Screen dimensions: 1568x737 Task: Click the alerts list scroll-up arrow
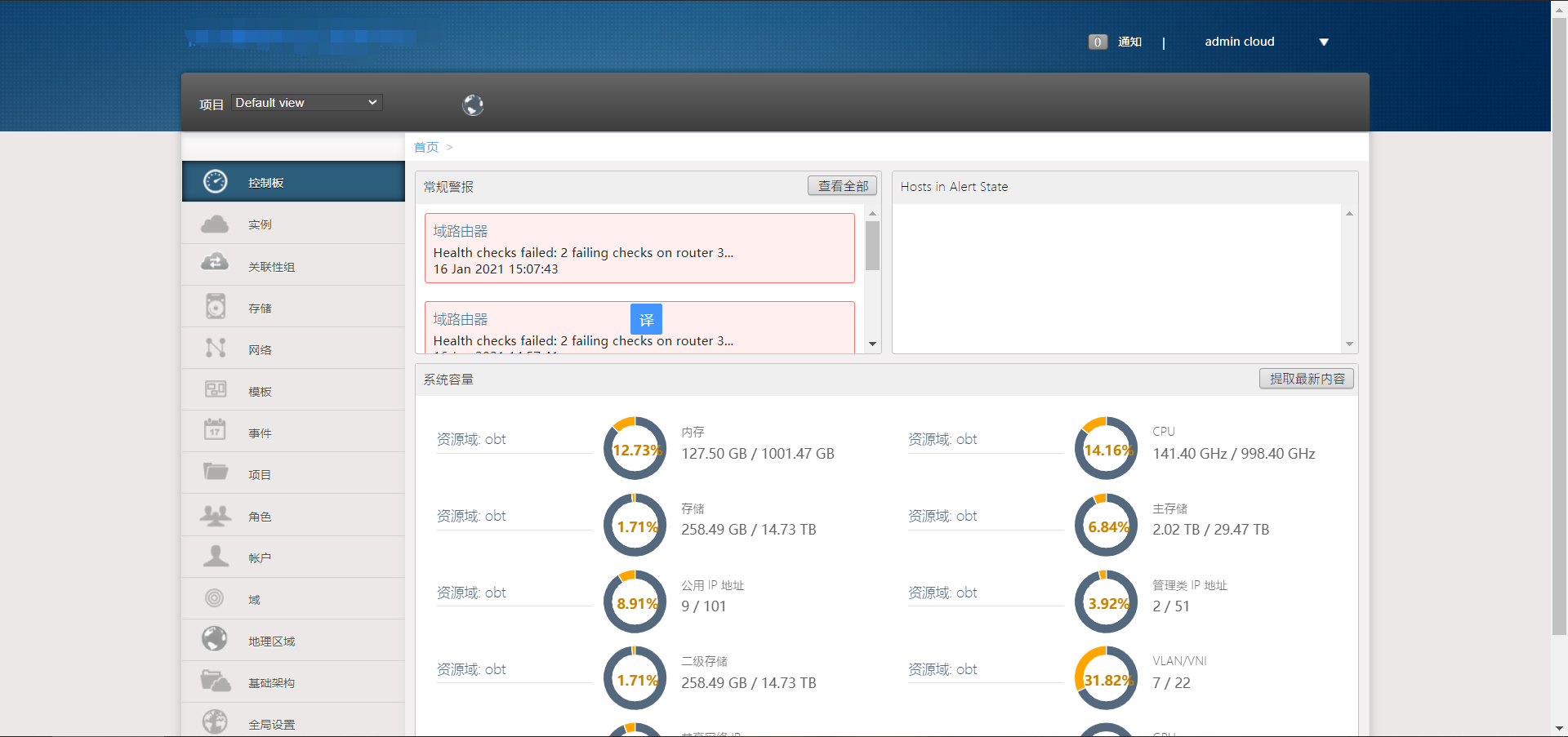point(873,214)
